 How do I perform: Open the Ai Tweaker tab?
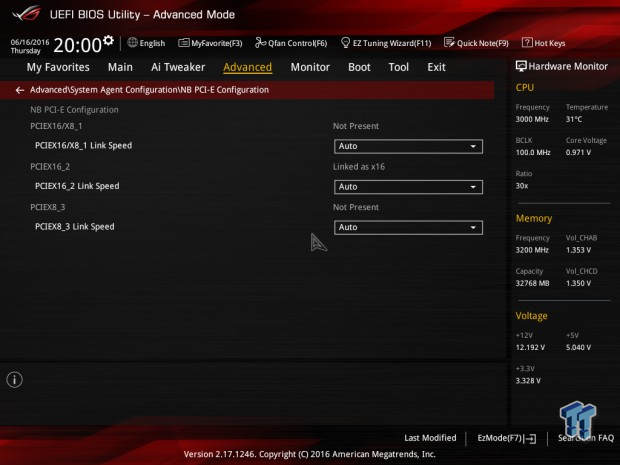pos(178,67)
